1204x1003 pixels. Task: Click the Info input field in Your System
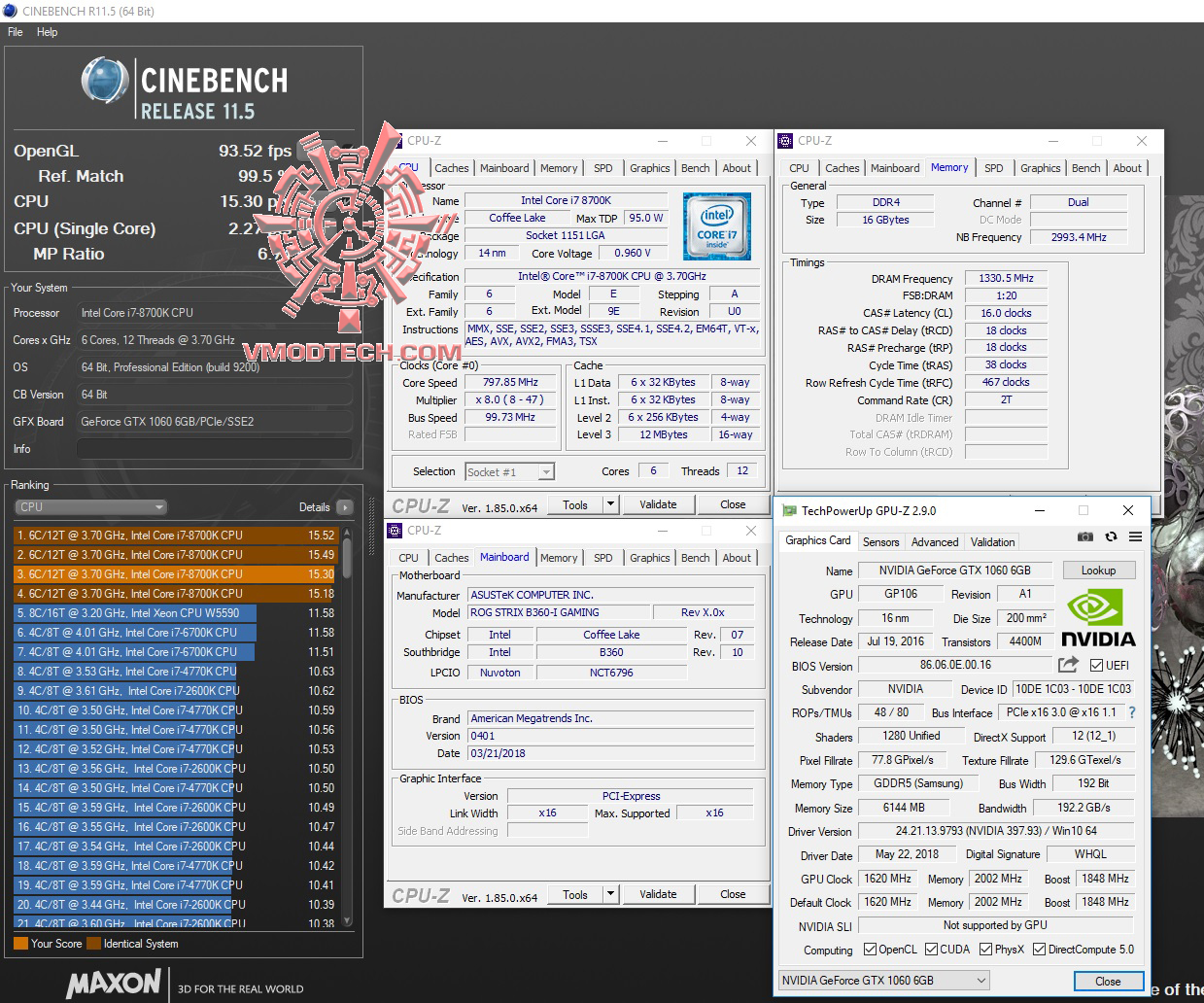click(x=214, y=449)
